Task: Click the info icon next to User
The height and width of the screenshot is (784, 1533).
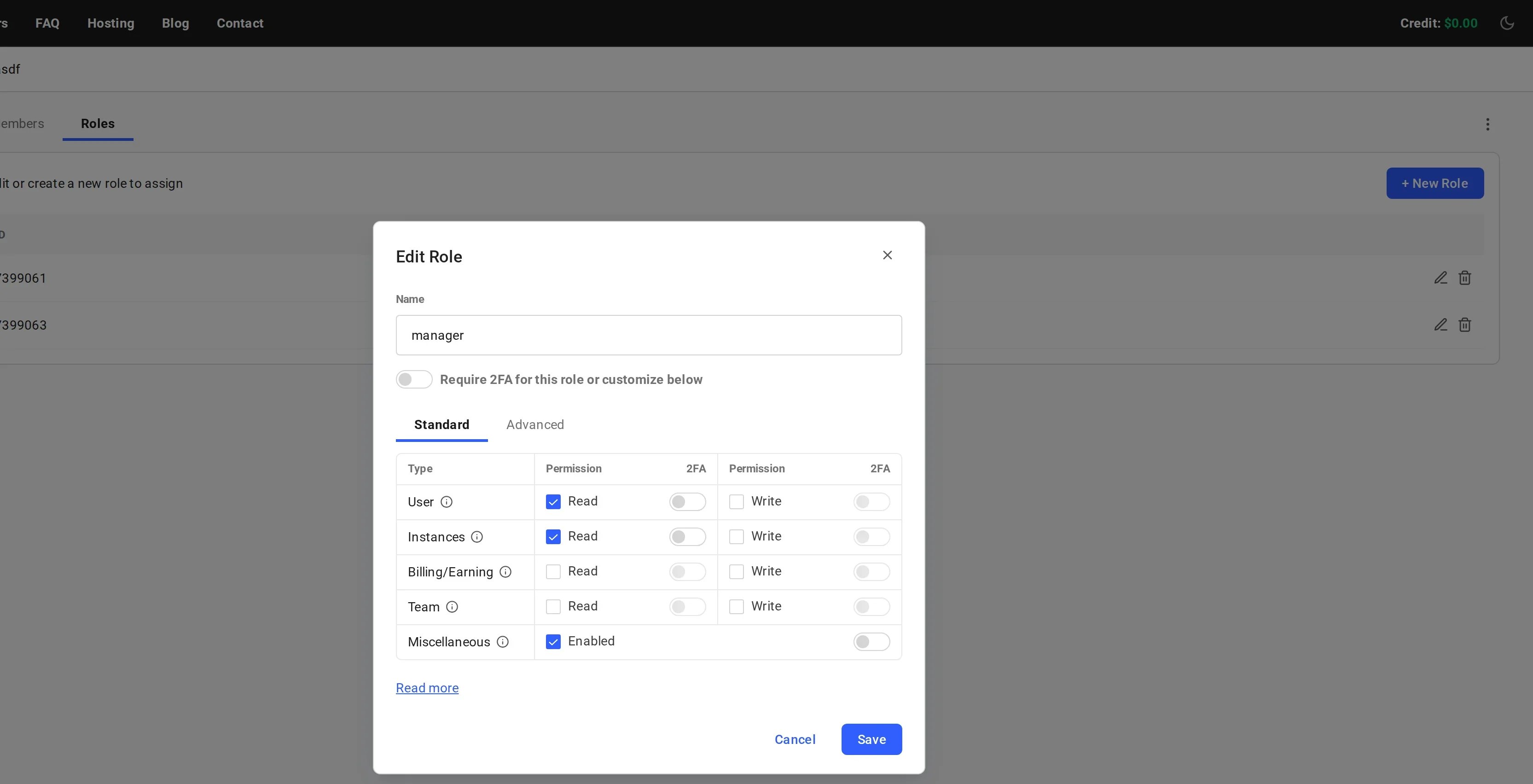Action: coord(447,502)
